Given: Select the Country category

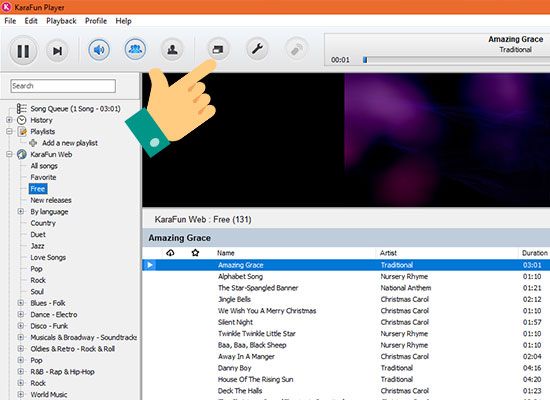Looking at the screenshot, I should (x=43, y=223).
